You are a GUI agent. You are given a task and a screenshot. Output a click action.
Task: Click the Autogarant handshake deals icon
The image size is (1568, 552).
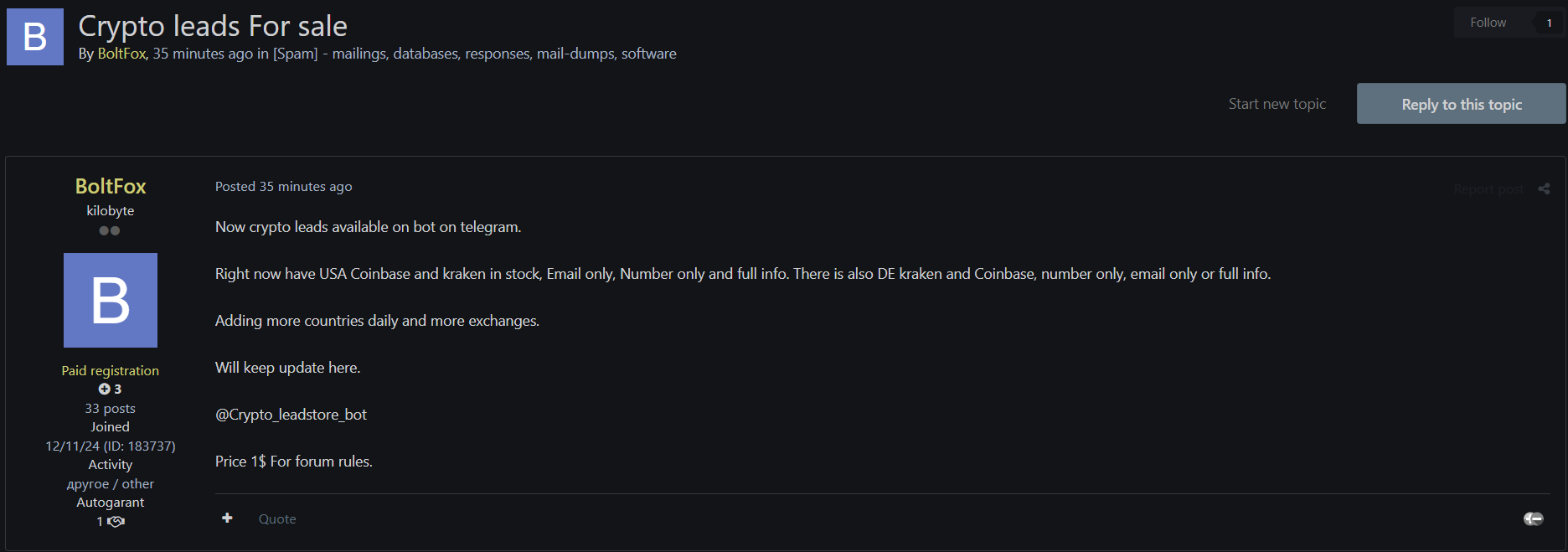116,522
